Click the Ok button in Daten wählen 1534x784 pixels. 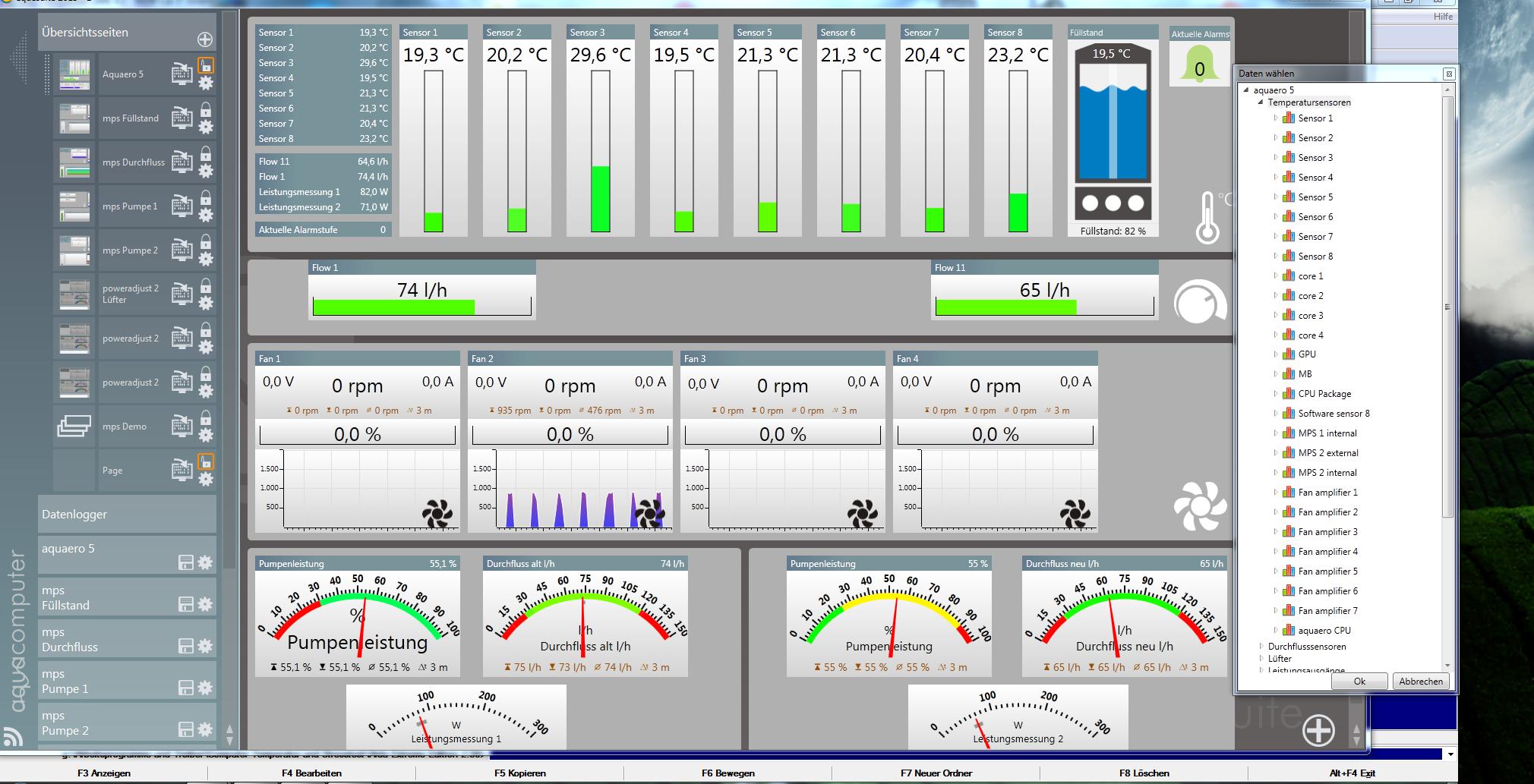click(x=1359, y=682)
